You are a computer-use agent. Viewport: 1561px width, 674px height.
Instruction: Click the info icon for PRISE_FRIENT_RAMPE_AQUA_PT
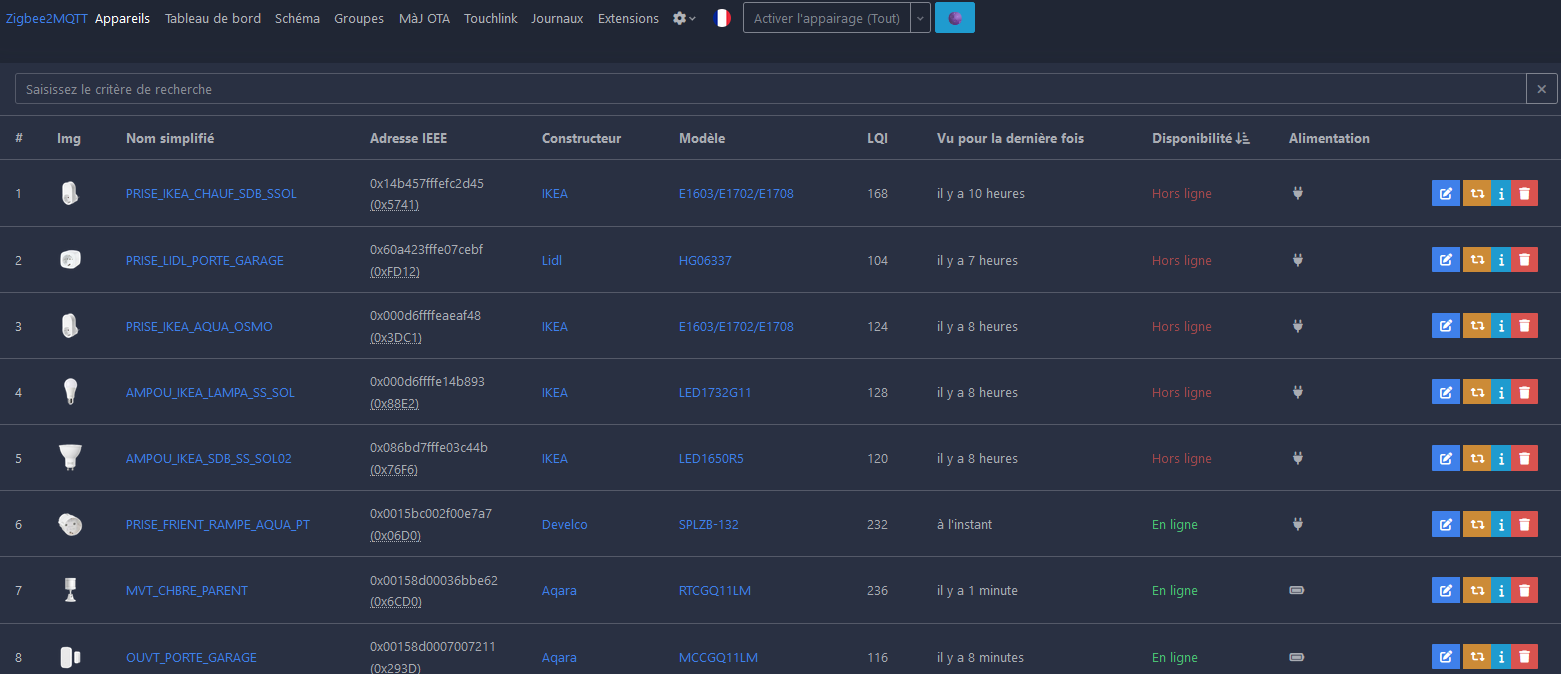1501,524
